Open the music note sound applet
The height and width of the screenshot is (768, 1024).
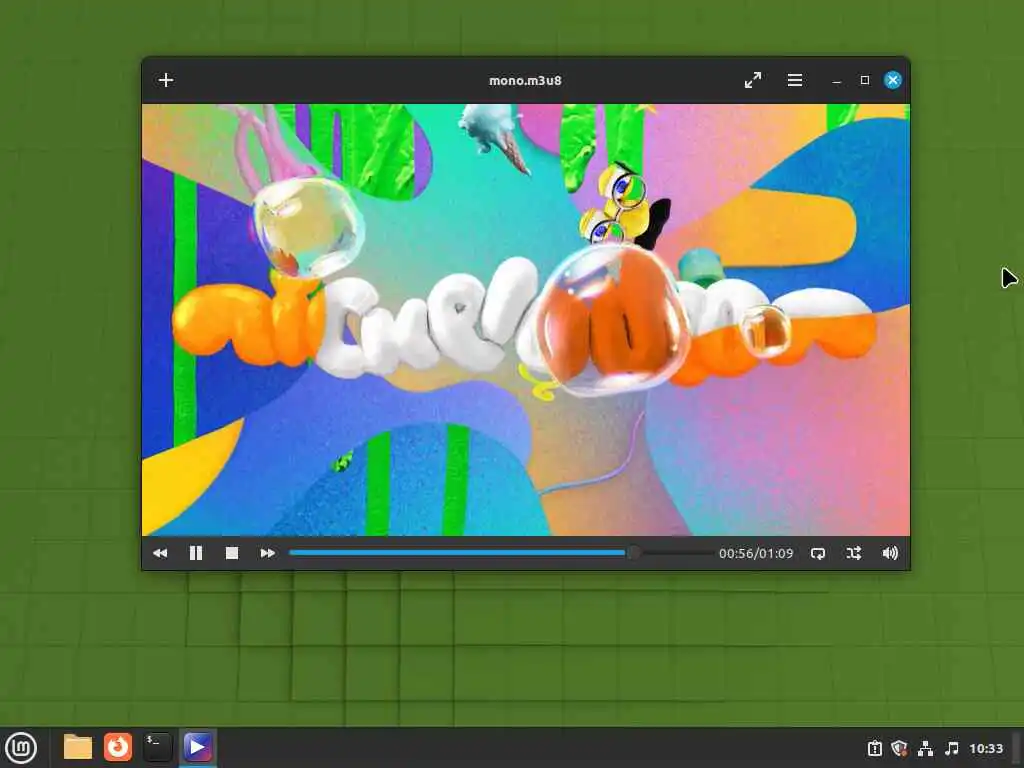[952, 748]
